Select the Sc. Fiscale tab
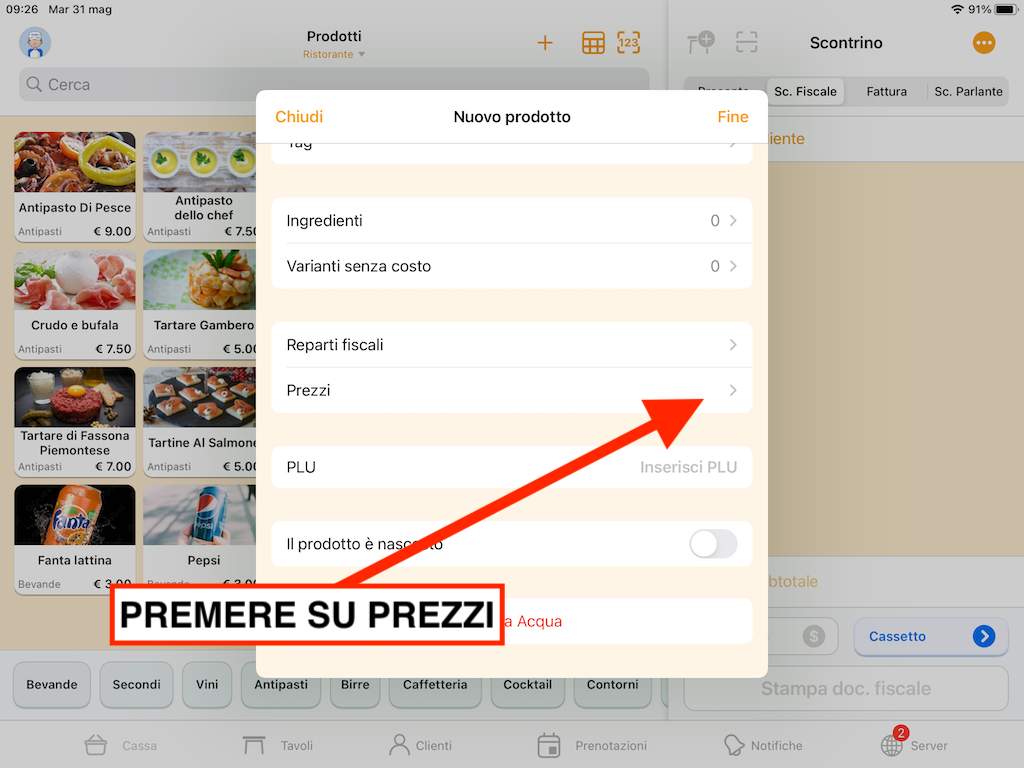 coord(805,91)
